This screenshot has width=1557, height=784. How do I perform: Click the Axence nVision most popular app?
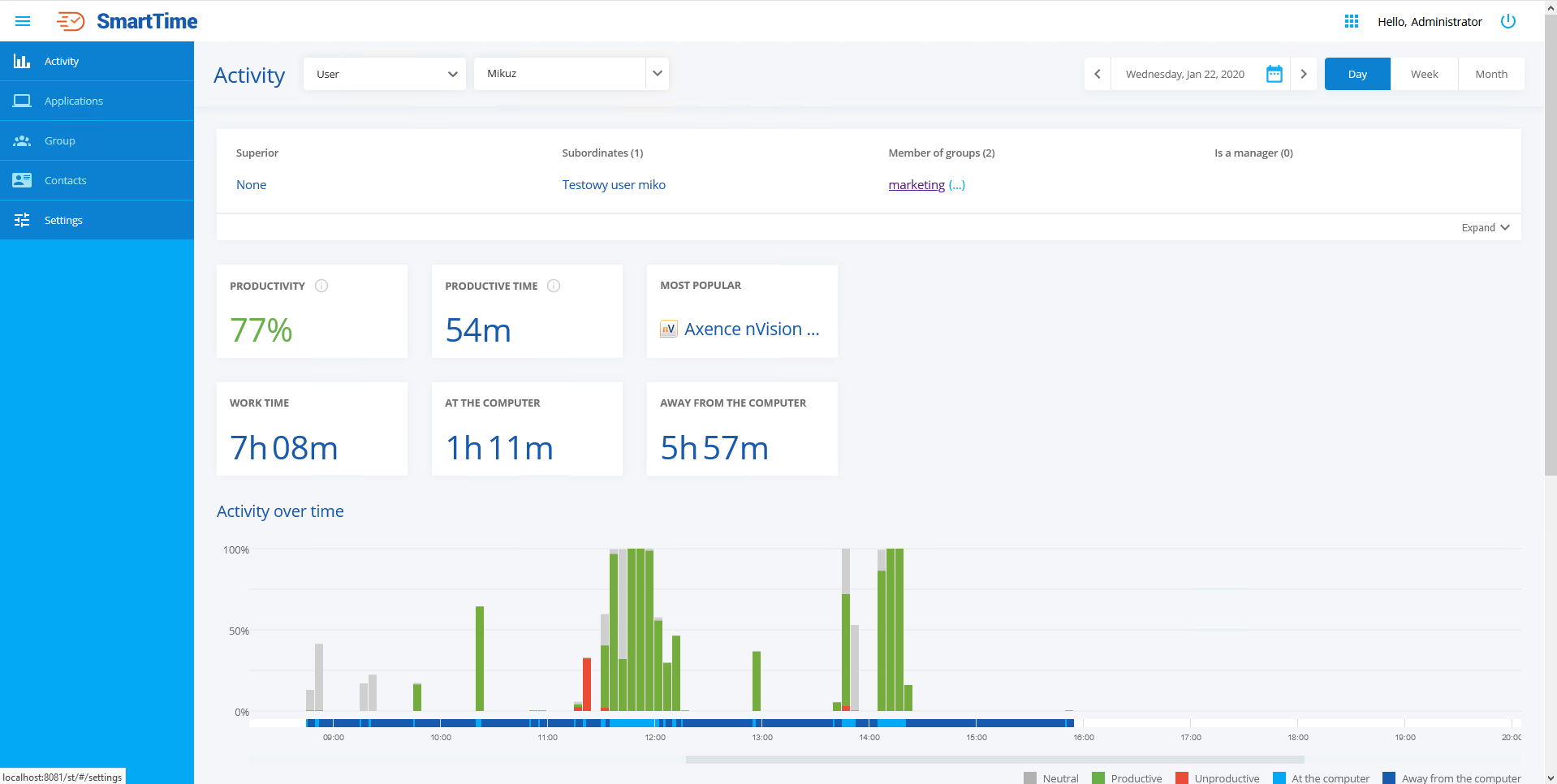751,330
